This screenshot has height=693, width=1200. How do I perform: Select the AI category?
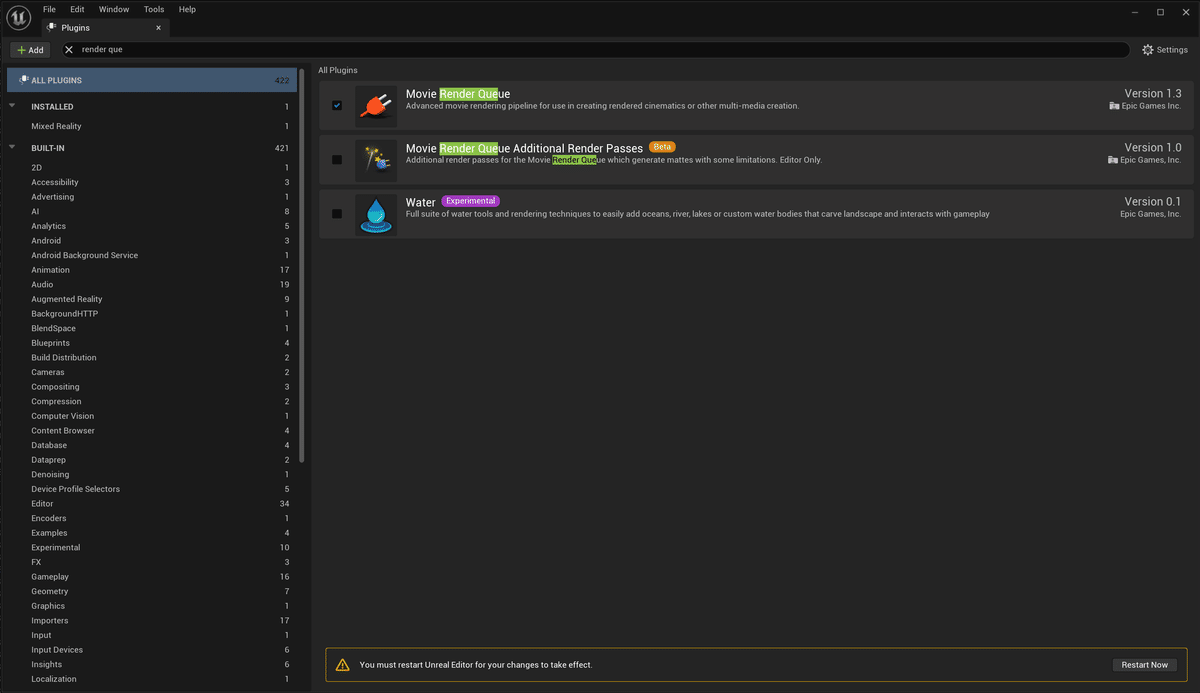tap(152, 211)
